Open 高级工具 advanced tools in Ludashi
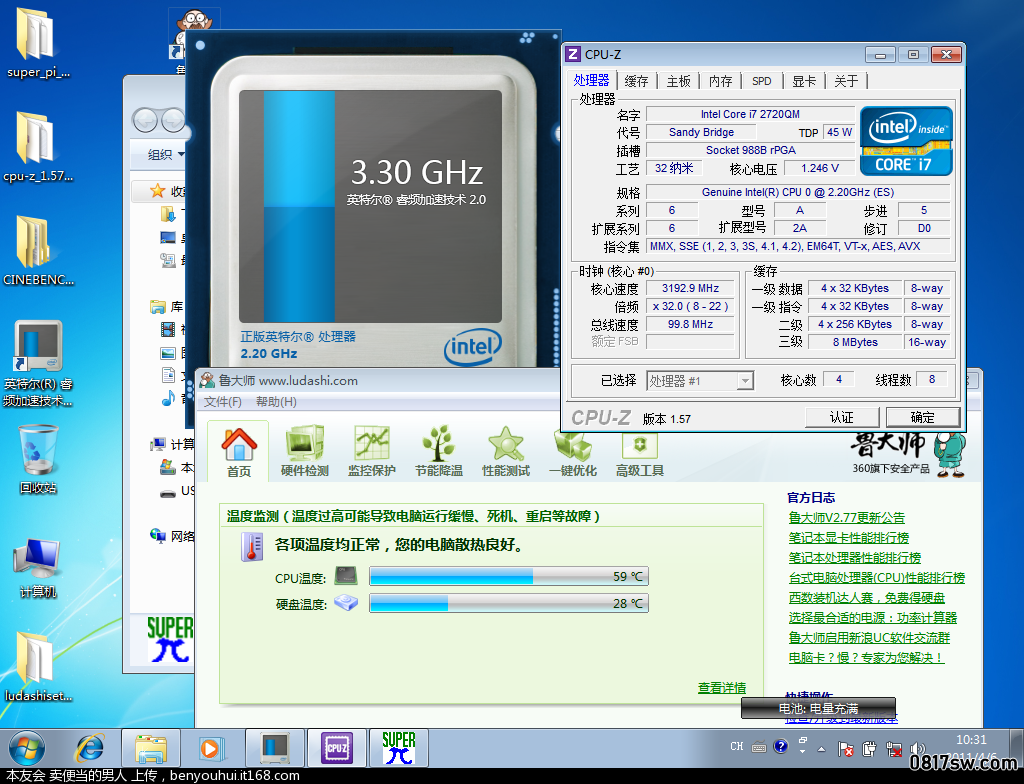The image size is (1024, 784). 640,451
